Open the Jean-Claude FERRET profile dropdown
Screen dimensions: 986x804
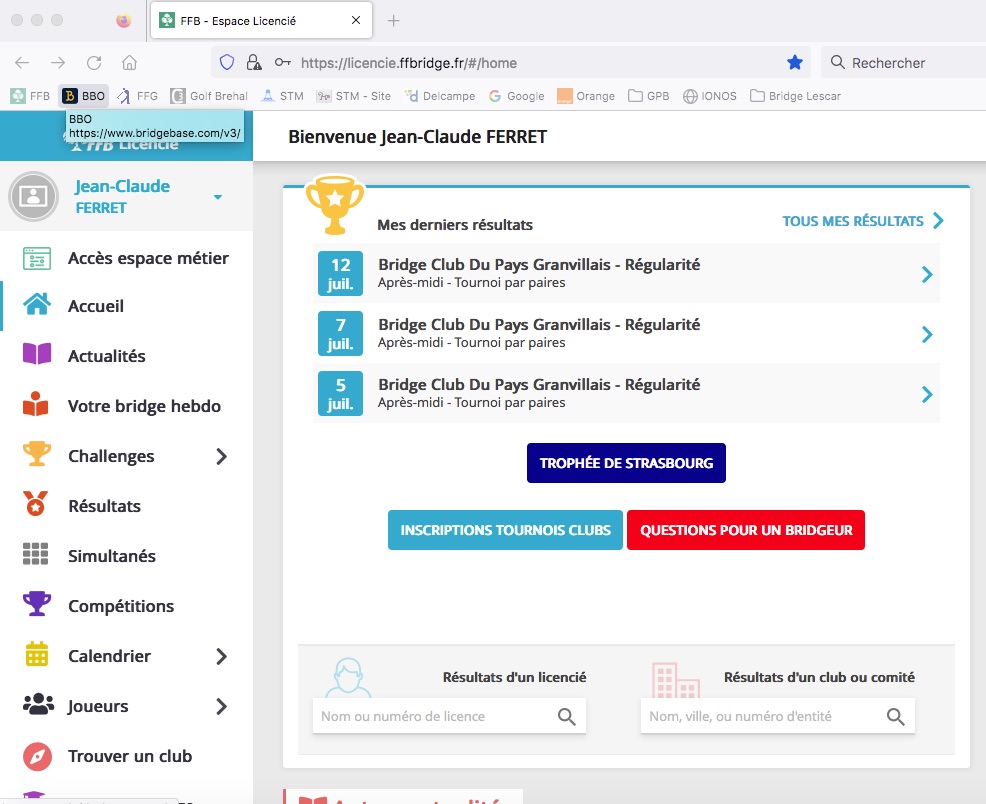coord(217,197)
